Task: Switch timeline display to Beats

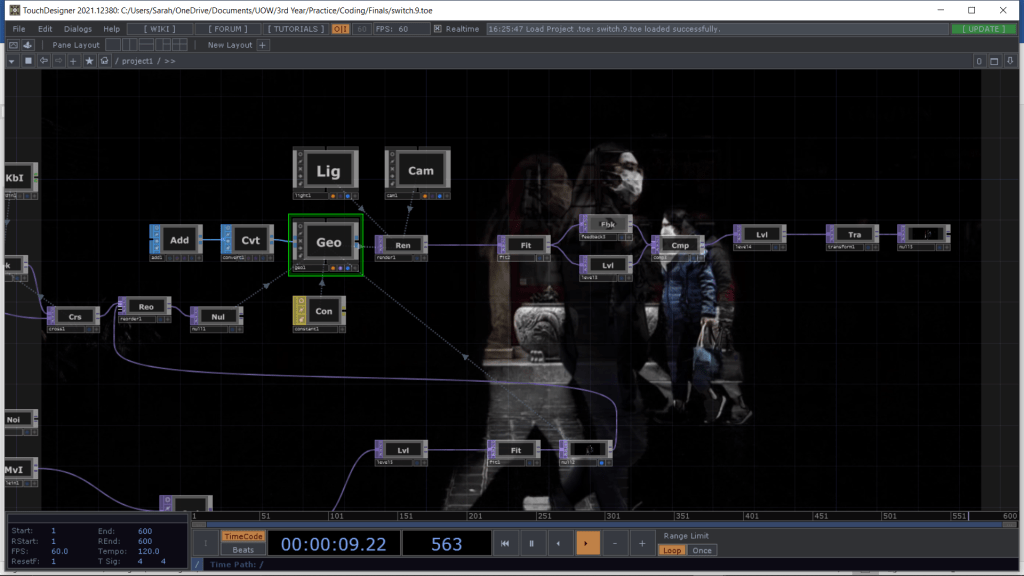Action: pyautogui.click(x=241, y=550)
